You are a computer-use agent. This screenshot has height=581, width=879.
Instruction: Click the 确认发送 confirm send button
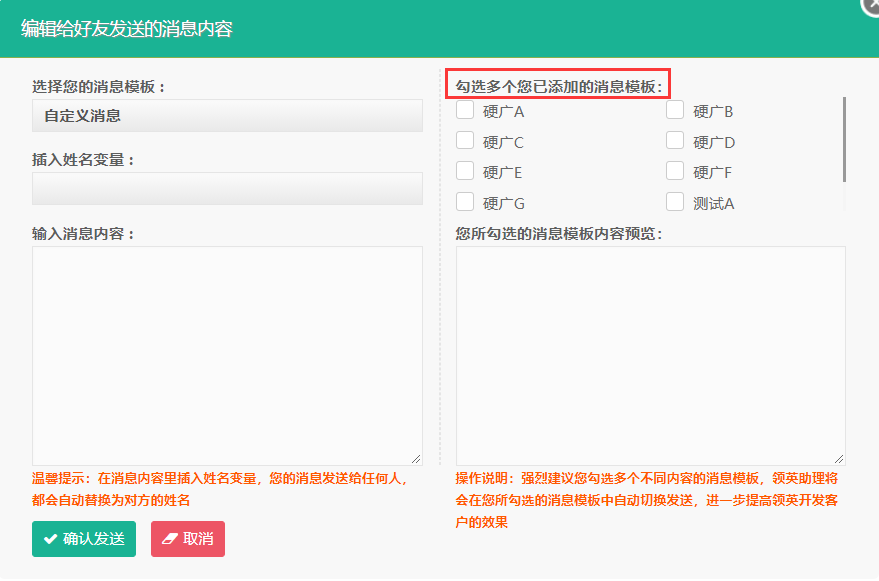pyautogui.click(x=83, y=538)
